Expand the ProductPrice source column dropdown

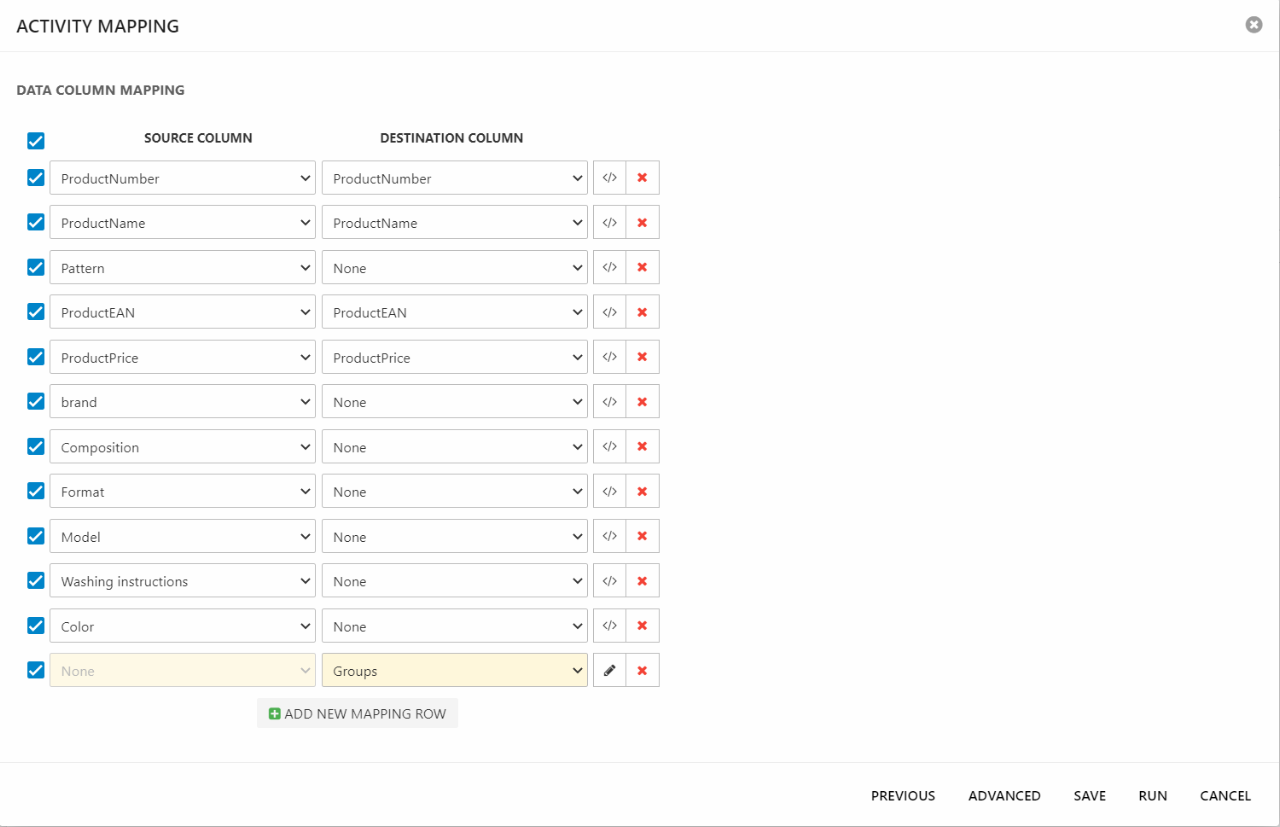[x=182, y=357]
